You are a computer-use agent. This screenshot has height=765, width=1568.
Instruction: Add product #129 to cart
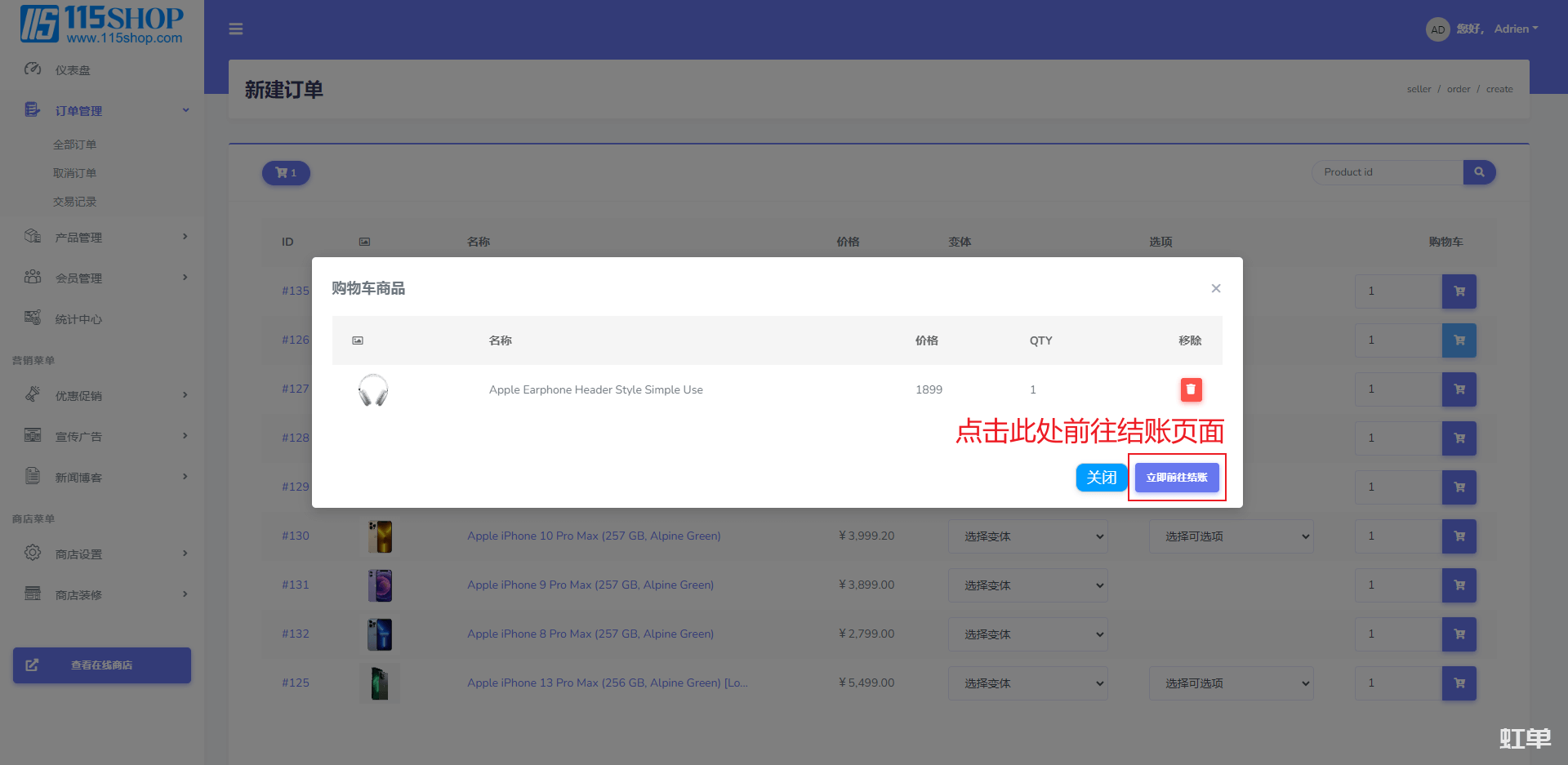tap(1459, 487)
